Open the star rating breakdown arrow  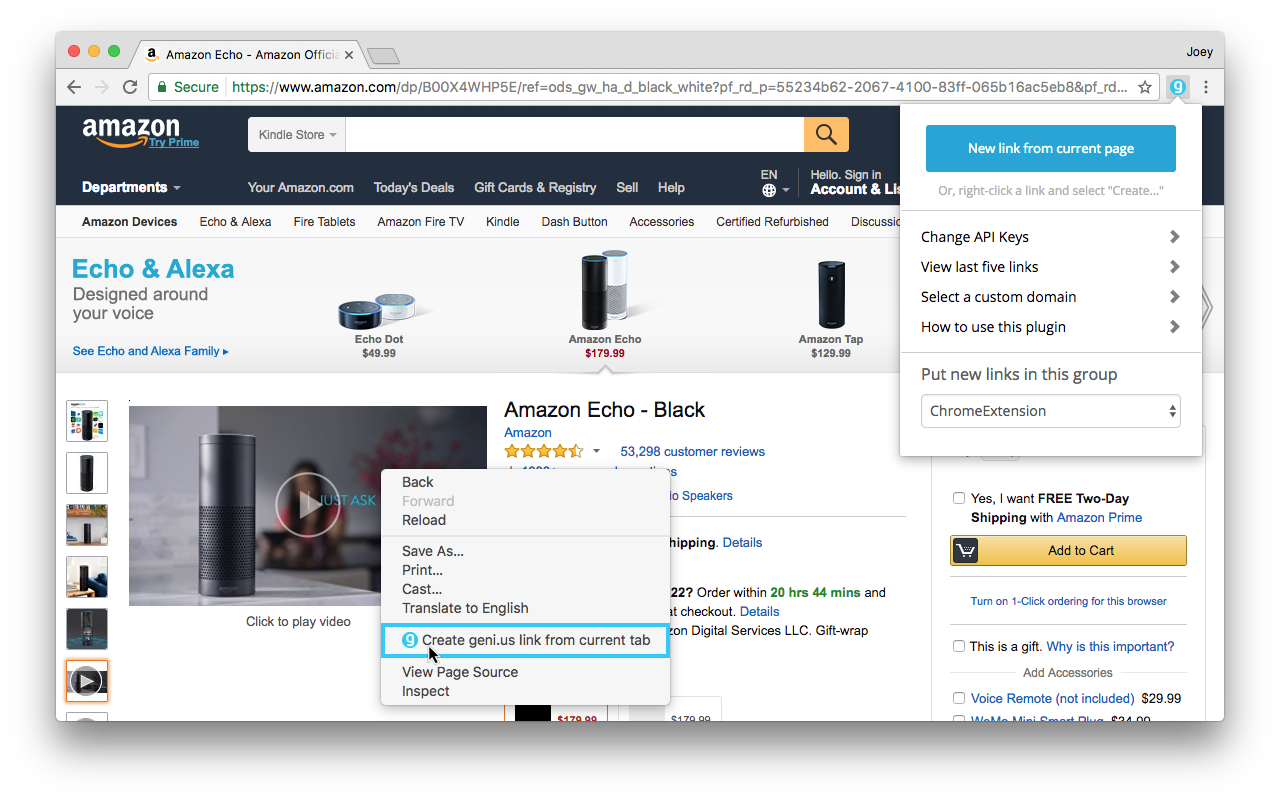[x=596, y=452]
